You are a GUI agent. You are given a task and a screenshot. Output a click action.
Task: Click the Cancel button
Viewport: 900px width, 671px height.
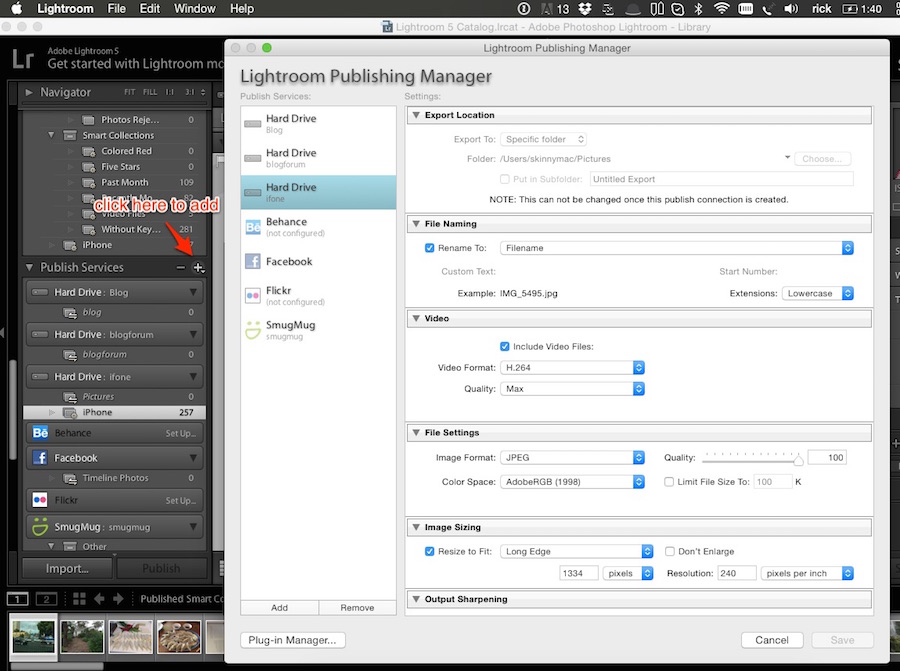(772, 640)
